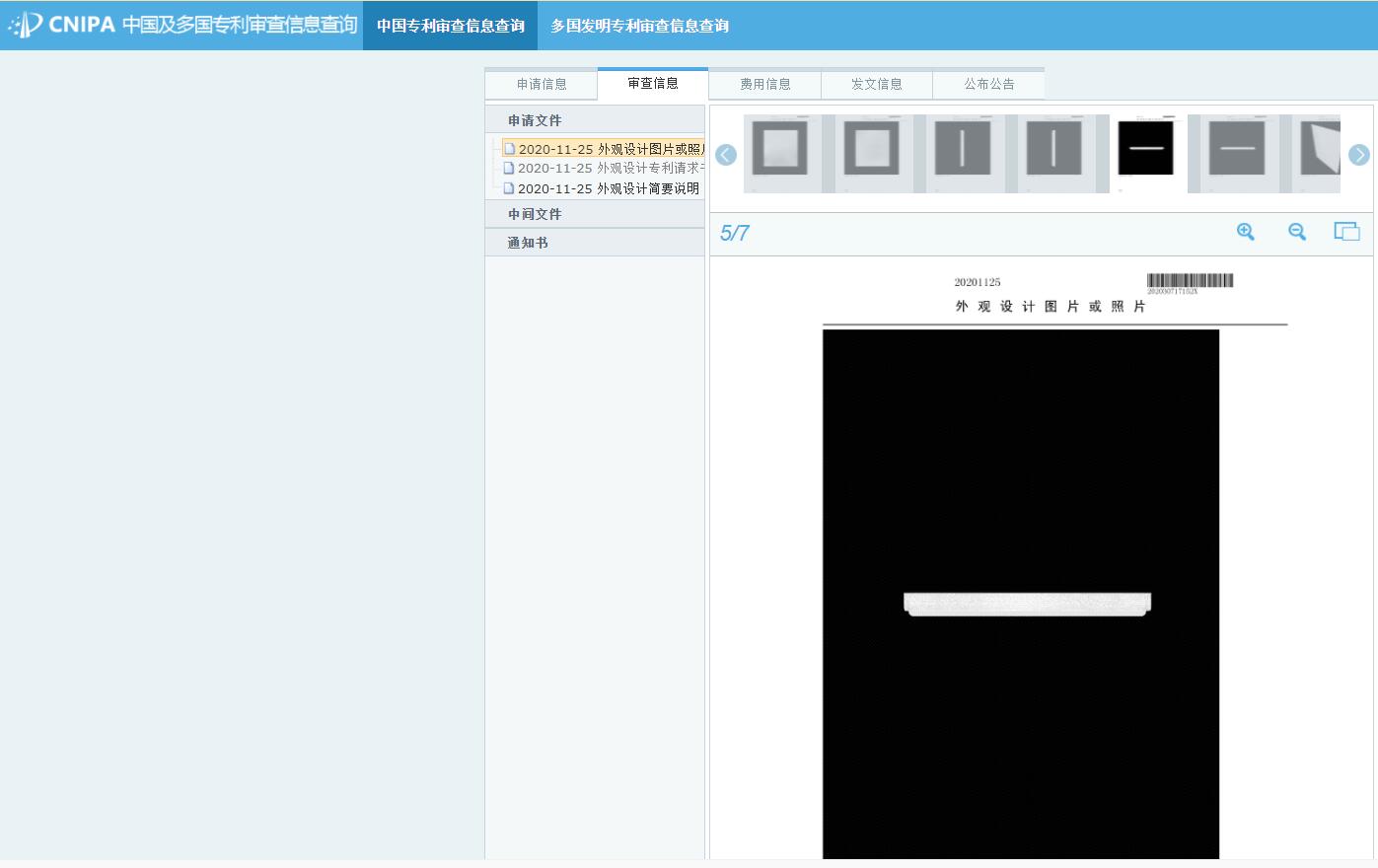
Task: Select the first square thumbnail image
Action: click(780, 151)
